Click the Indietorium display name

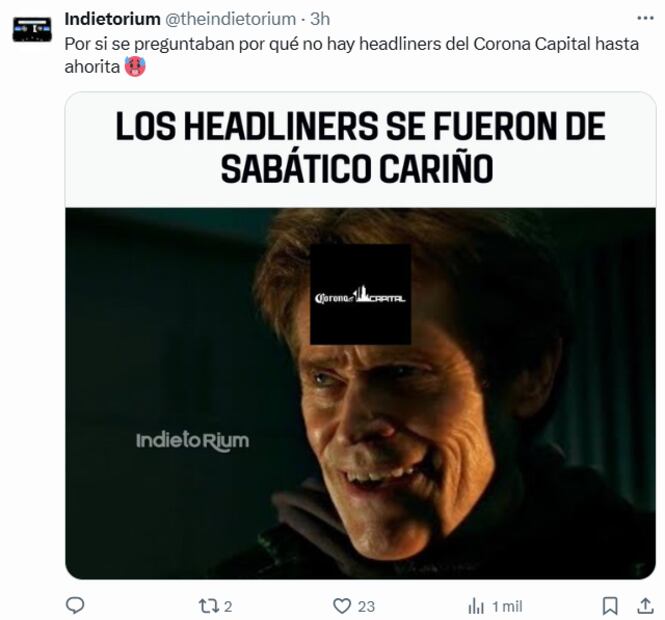(x=112, y=19)
